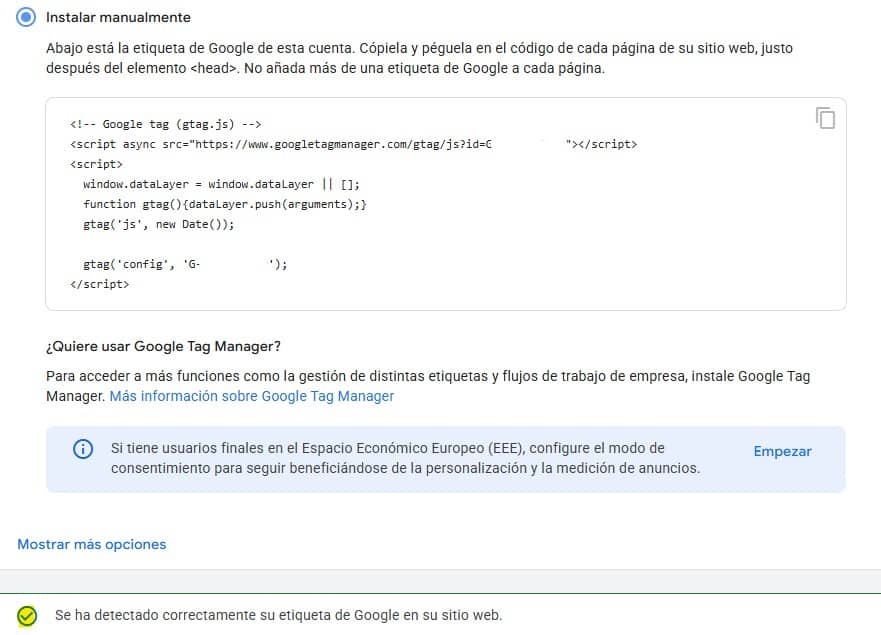Click the "¿Quiere usar Google Tag Manager?" heading
The width and height of the screenshot is (881, 635).
(164, 346)
